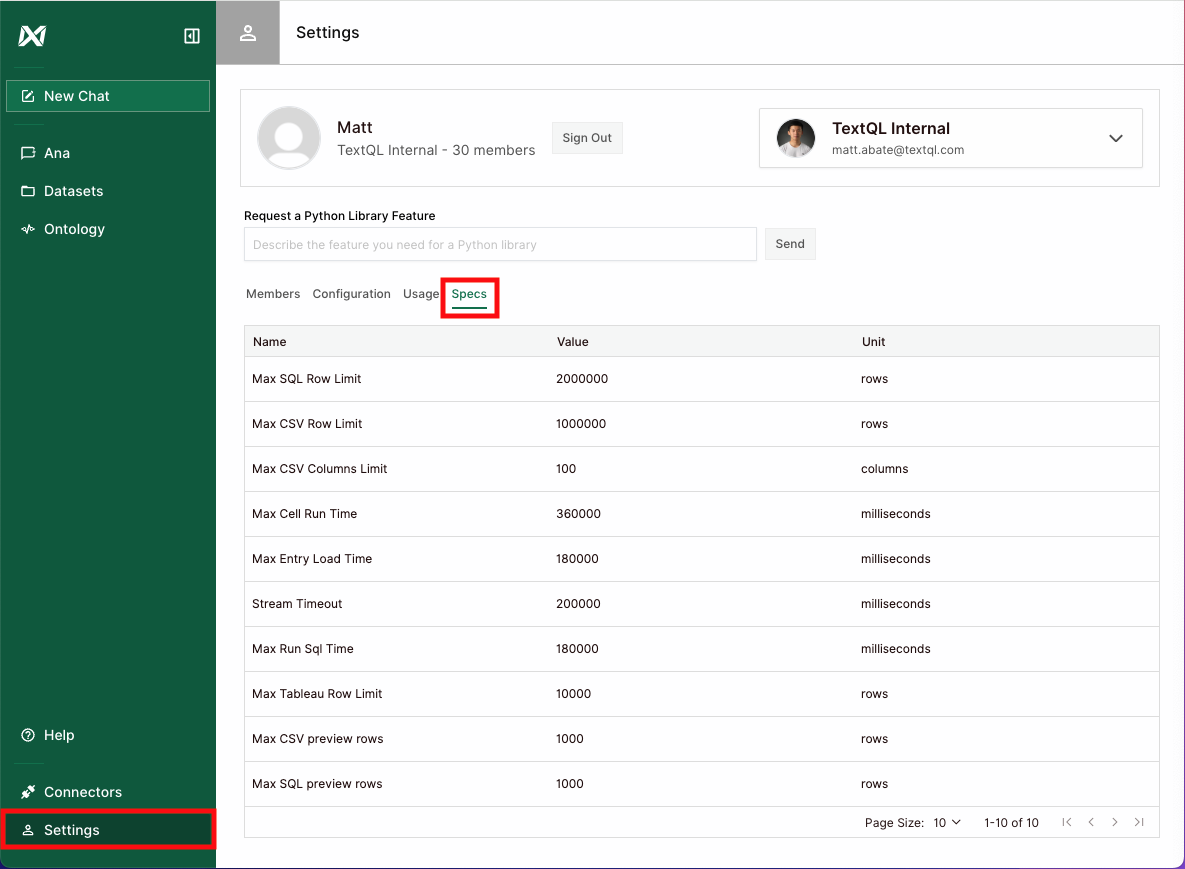Click the TextQL logo icon

[32, 36]
